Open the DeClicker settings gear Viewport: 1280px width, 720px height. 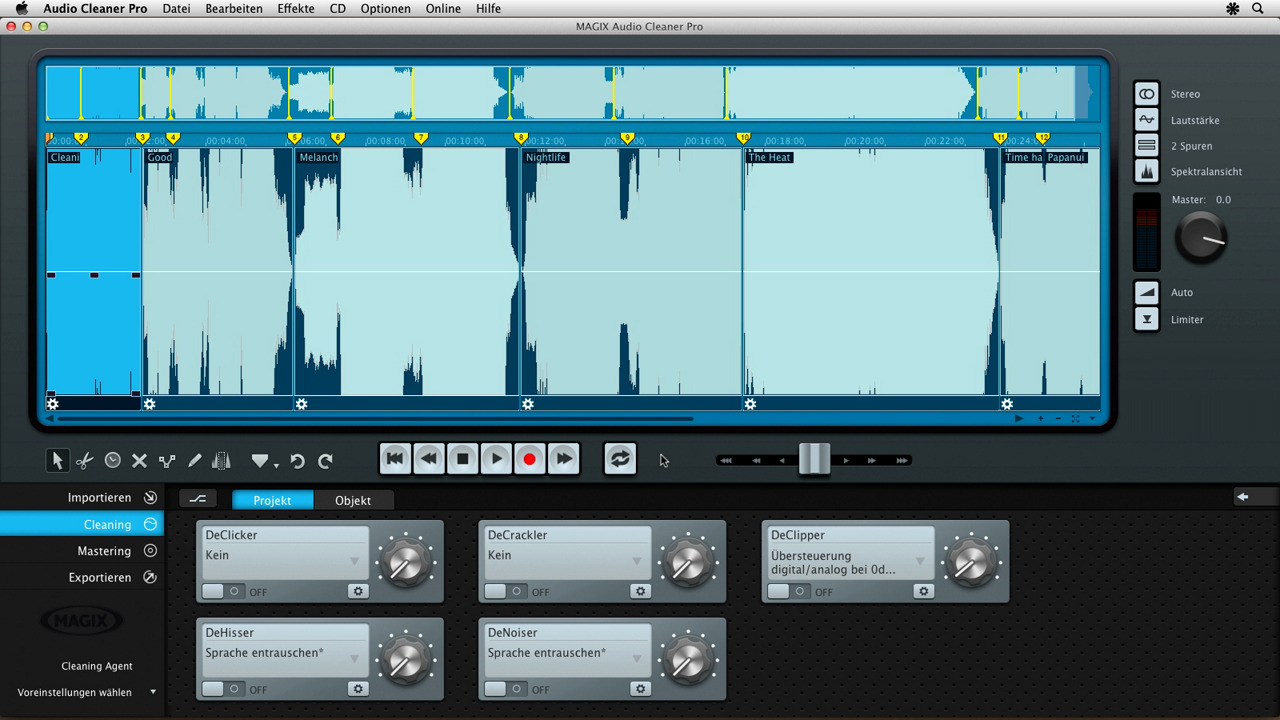click(x=358, y=591)
